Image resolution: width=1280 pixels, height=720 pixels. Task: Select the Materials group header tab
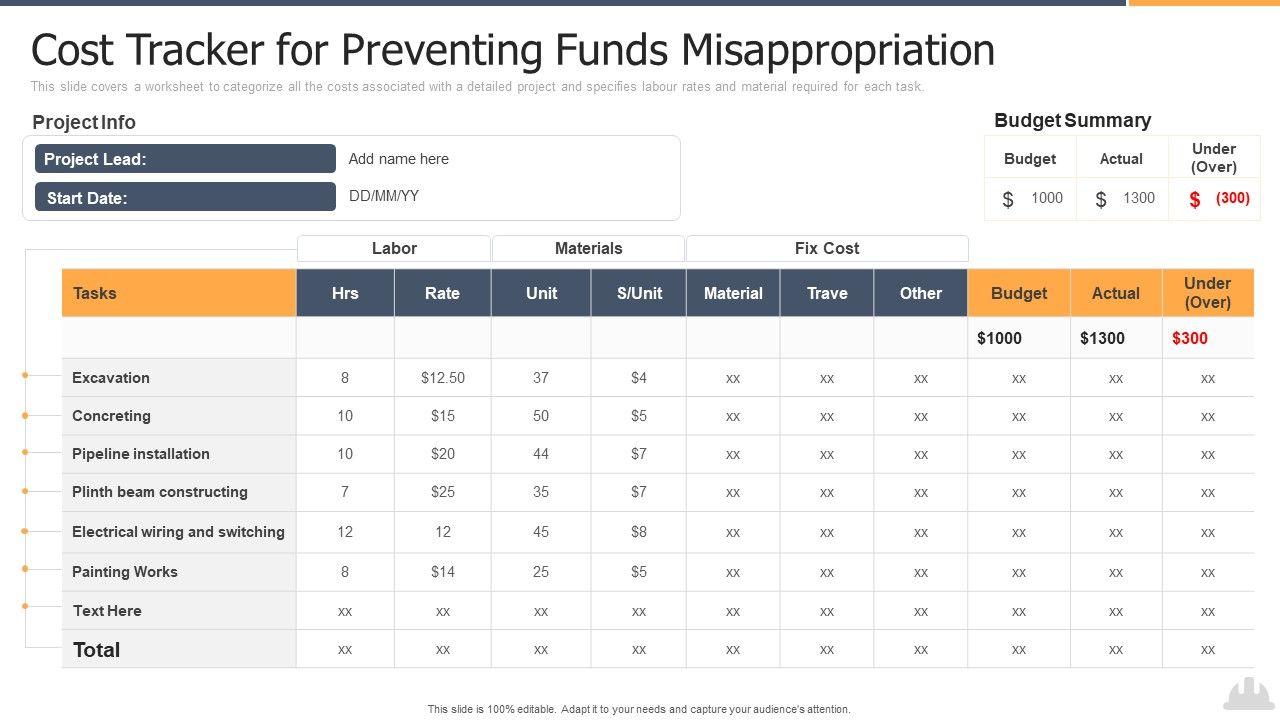[x=588, y=248]
